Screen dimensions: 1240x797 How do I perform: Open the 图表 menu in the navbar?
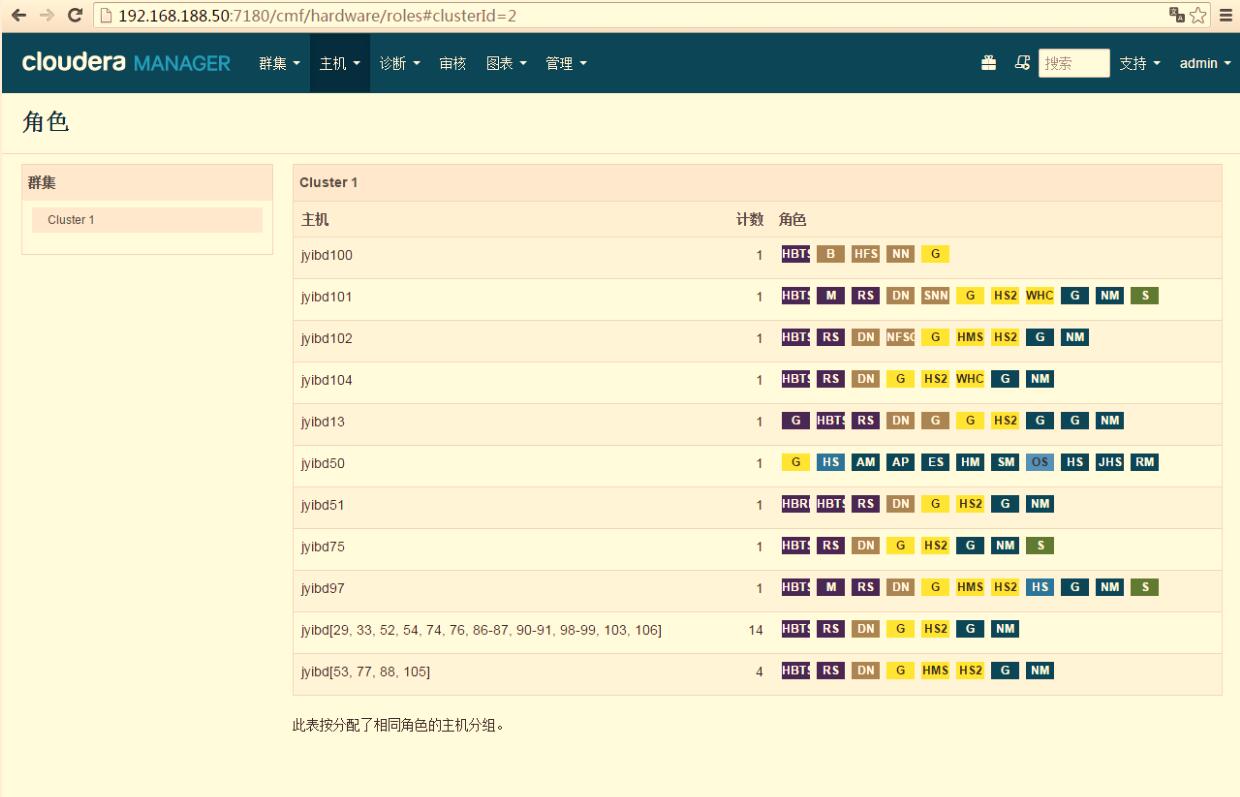(505, 63)
